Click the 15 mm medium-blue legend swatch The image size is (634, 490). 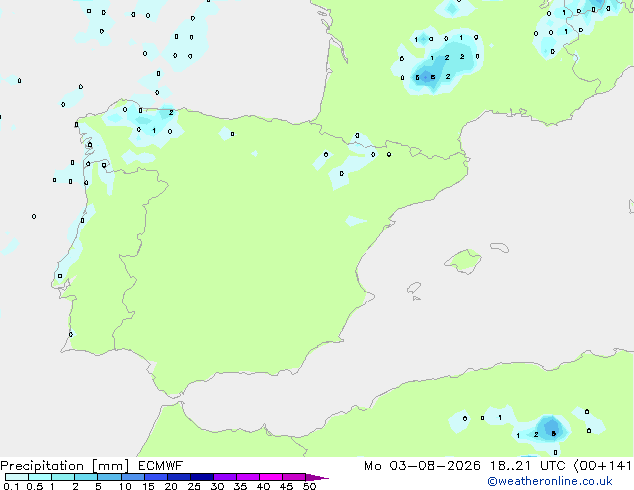tap(156, 477)
